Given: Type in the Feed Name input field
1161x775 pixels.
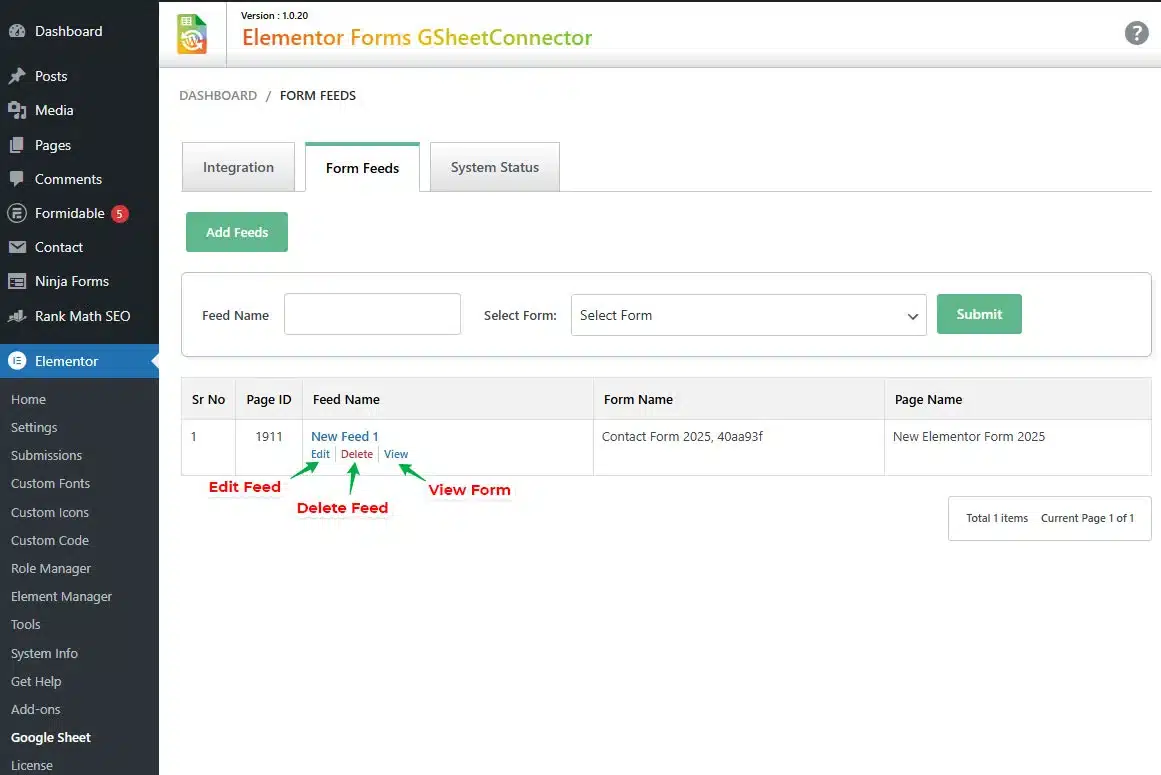Looking at the screenshot, I should click(x=372, y=314).
